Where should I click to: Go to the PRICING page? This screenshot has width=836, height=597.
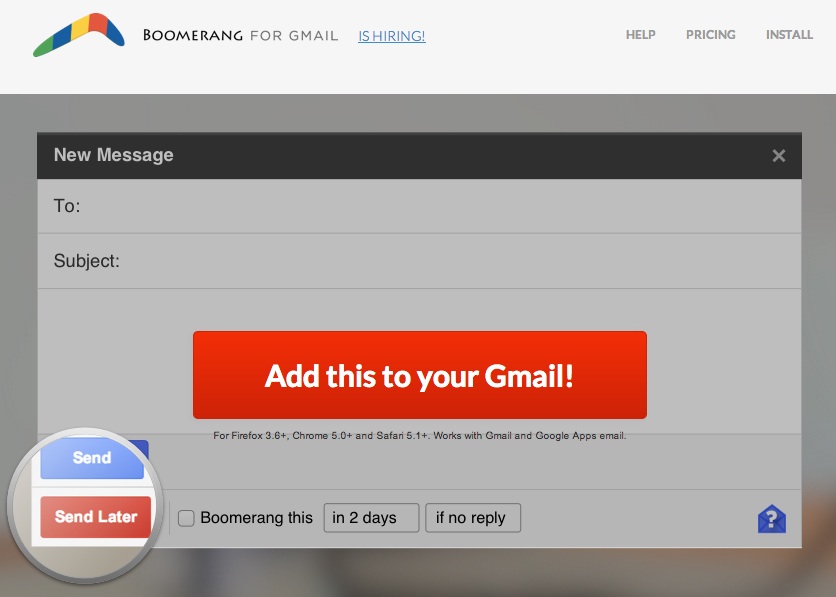tap(710, 35)
